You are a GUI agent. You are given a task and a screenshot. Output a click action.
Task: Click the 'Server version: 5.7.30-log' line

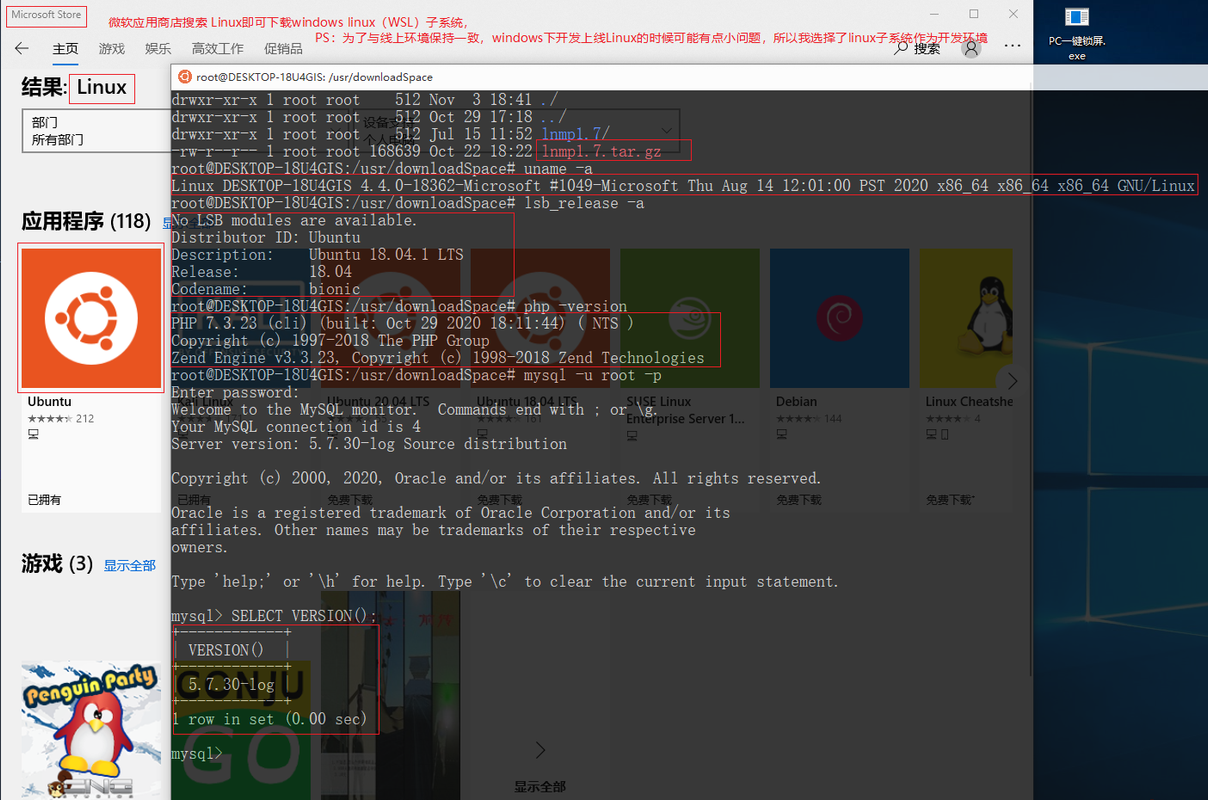pyautogui.click(x=369, y=444)
